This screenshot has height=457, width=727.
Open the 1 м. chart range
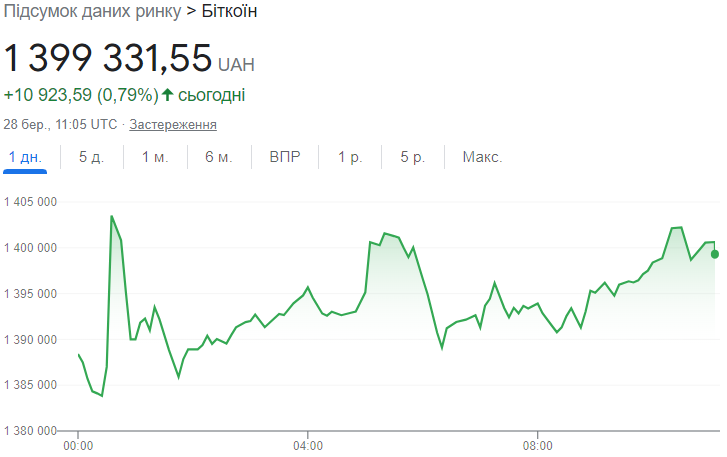pos(155,157)
